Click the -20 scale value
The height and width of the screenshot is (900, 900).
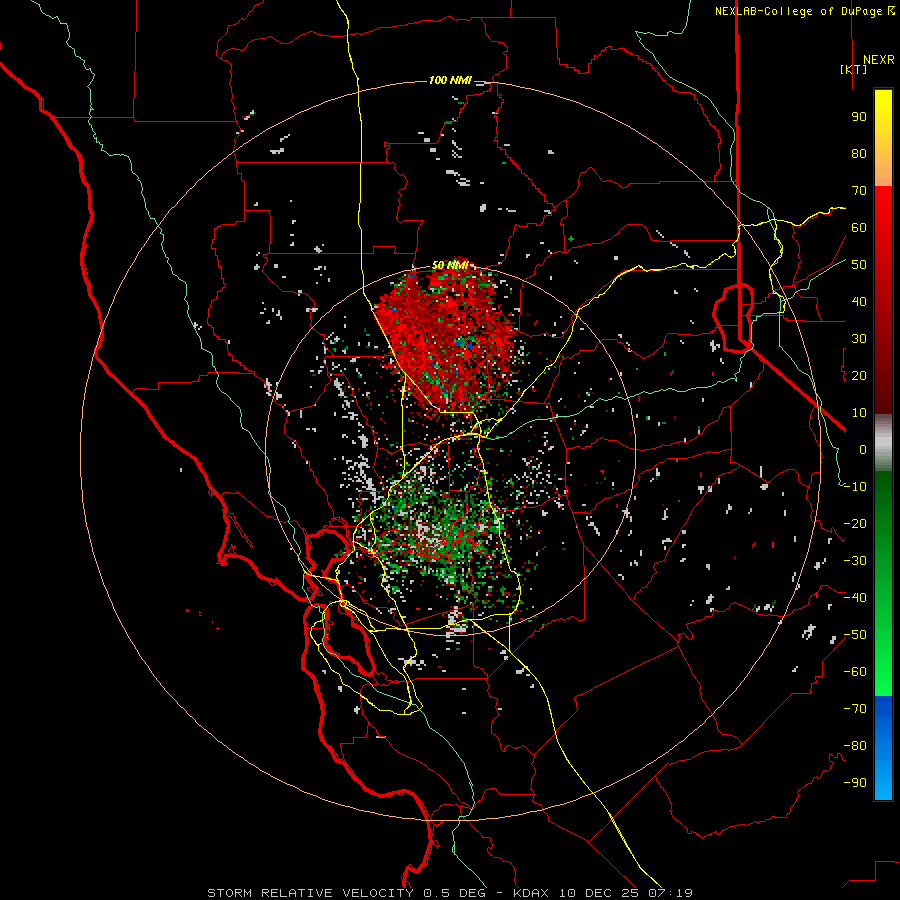tap(855, 523)
